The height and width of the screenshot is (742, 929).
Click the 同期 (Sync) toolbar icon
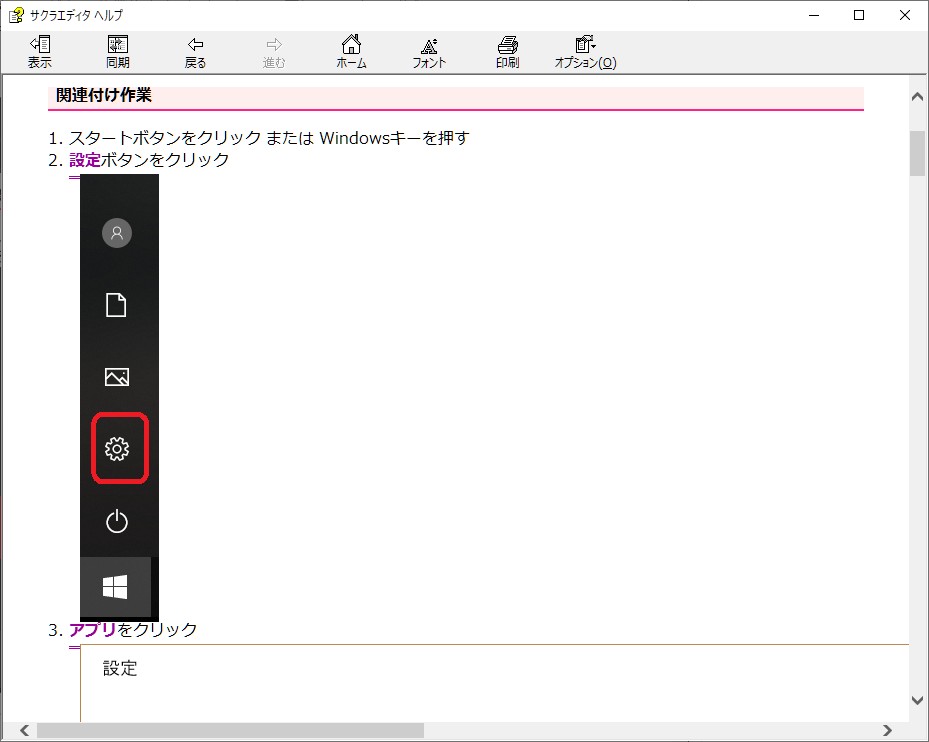point(117,52)
